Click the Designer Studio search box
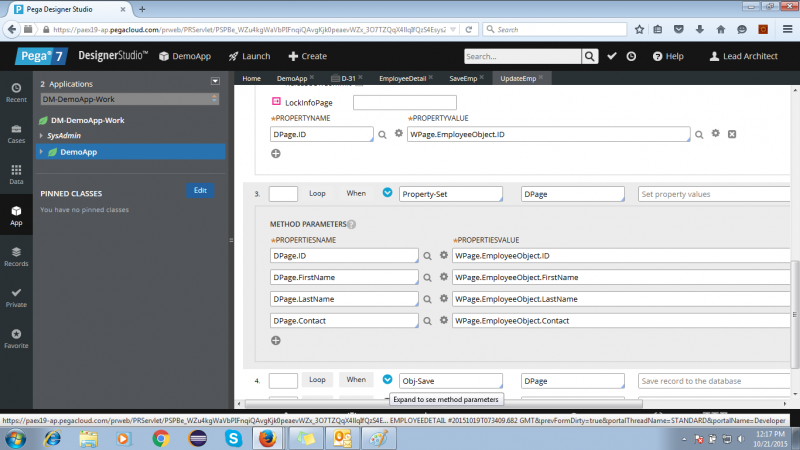Viewport: 800px width, 450px height. (x=522, y=56)
